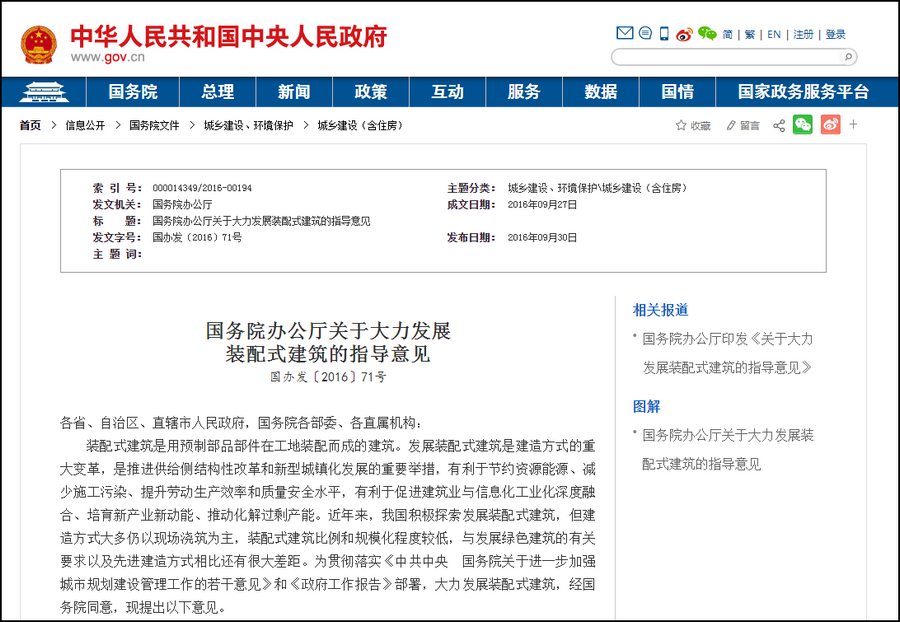900x622 pixels.
Task: Click the 注册 register link
Action: [803, 34]
